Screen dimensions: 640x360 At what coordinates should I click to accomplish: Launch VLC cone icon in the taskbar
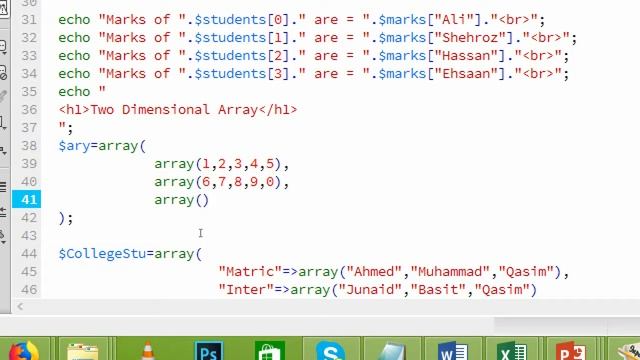pos(147,351)
